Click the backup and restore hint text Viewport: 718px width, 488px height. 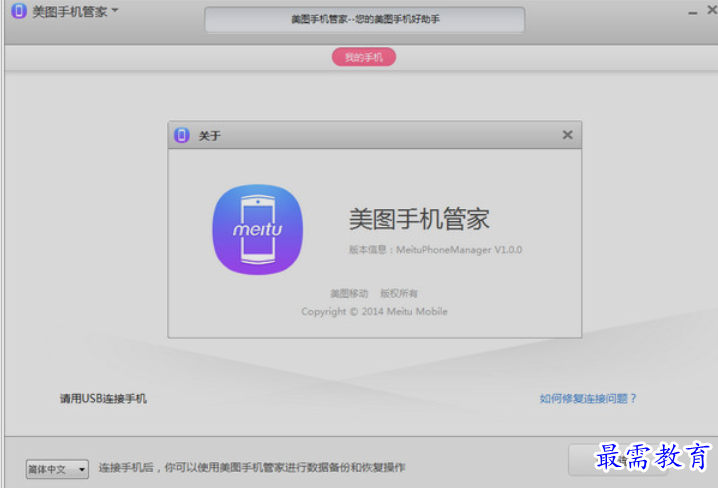point(252,467)
